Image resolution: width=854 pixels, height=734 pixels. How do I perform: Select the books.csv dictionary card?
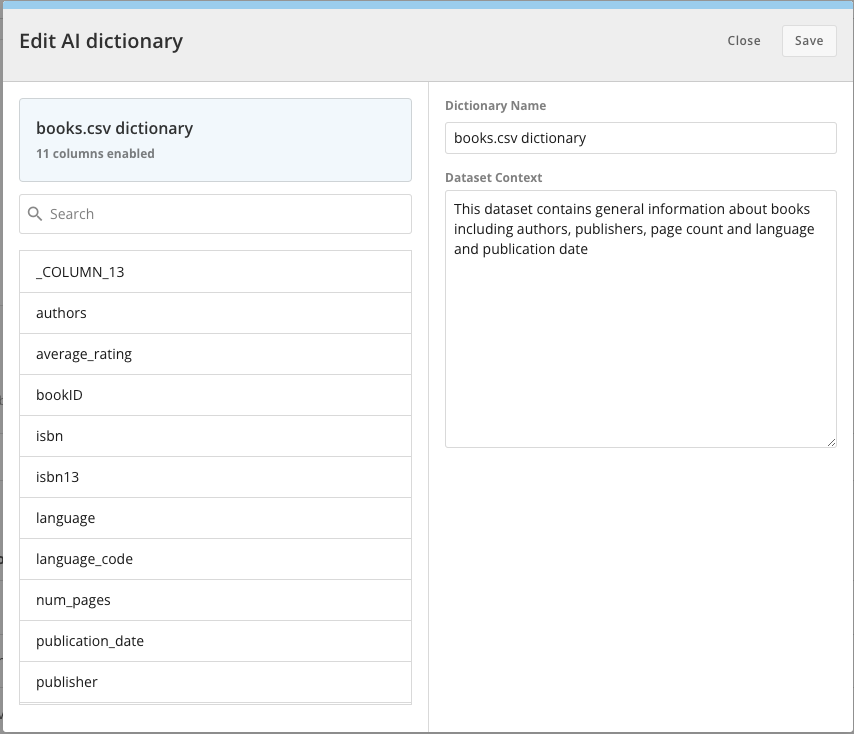click(x=215, y=140)
